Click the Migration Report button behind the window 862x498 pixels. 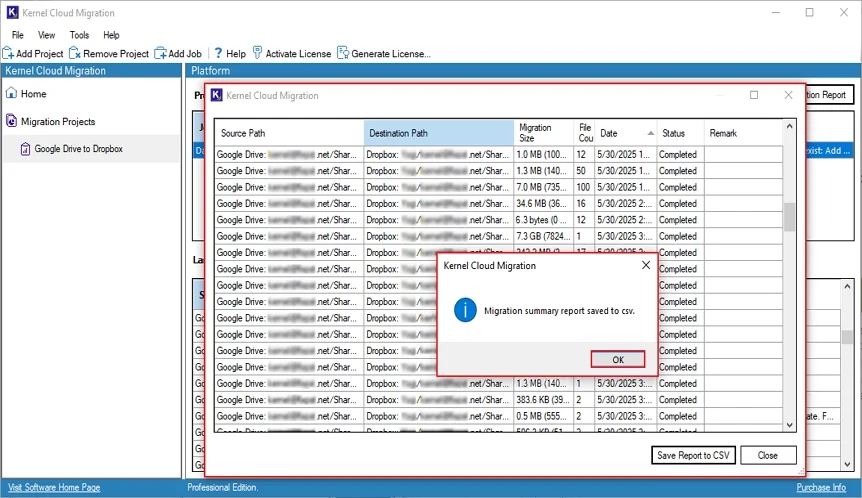(x=830, y=95)
